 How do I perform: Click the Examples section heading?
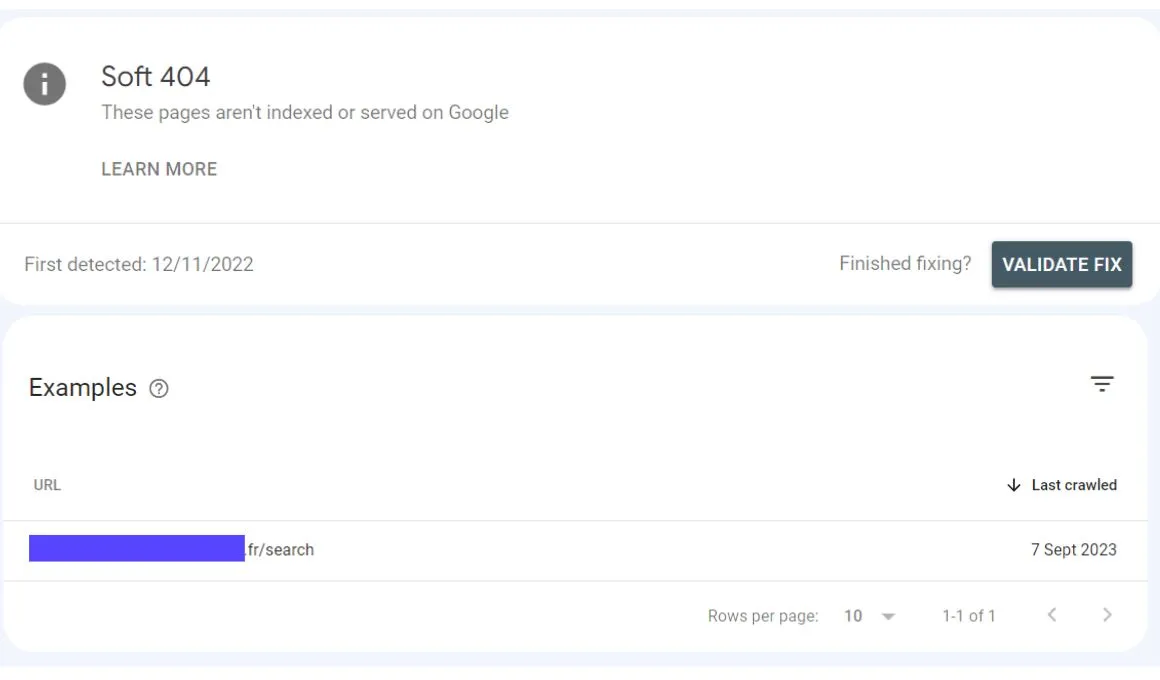pyautogui.click(x=82, y=388)
